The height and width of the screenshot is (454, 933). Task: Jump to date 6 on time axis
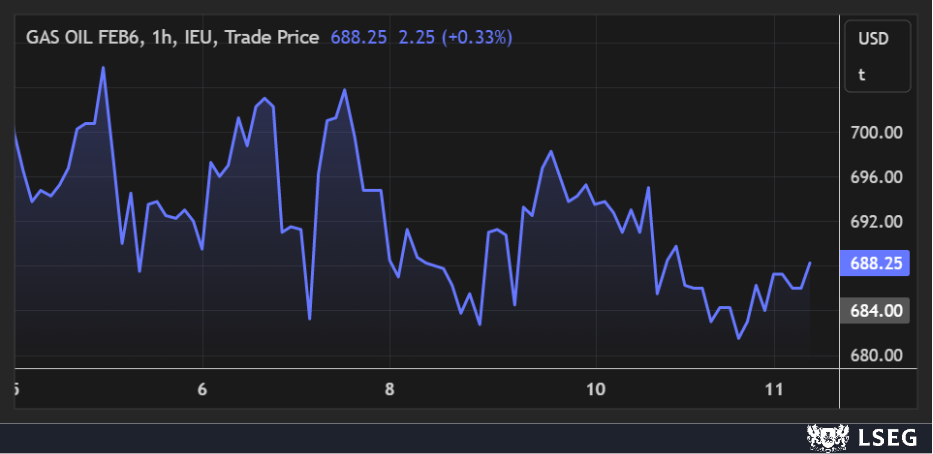click(202, 389)
